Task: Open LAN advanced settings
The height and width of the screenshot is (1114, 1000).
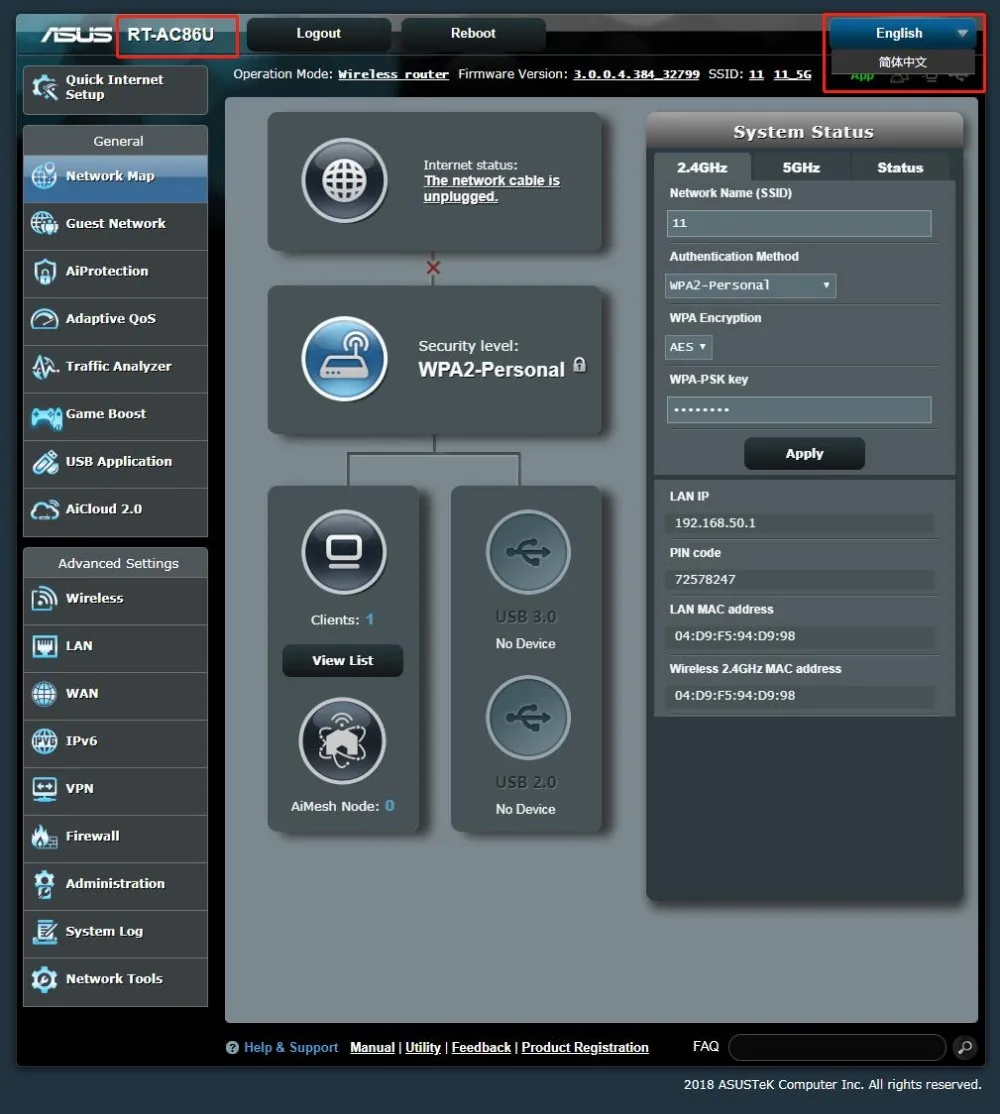Action: (115, 647)
